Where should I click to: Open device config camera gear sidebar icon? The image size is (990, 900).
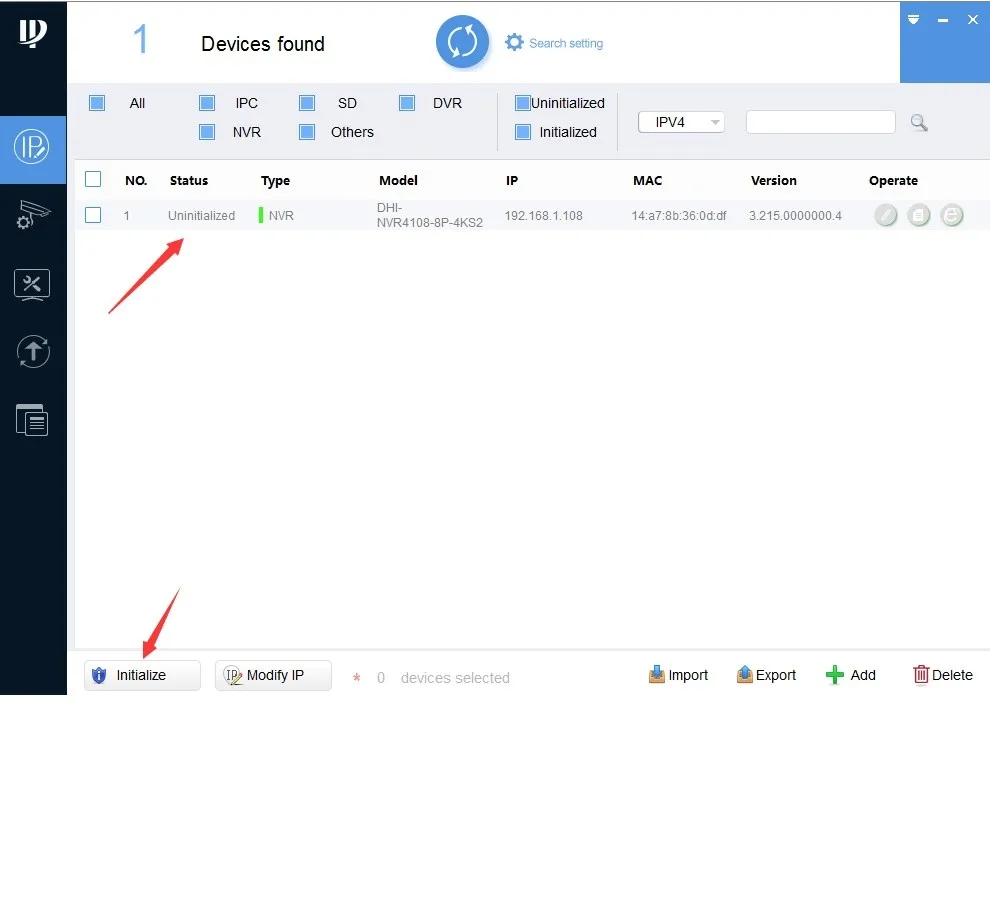[33, 215]
